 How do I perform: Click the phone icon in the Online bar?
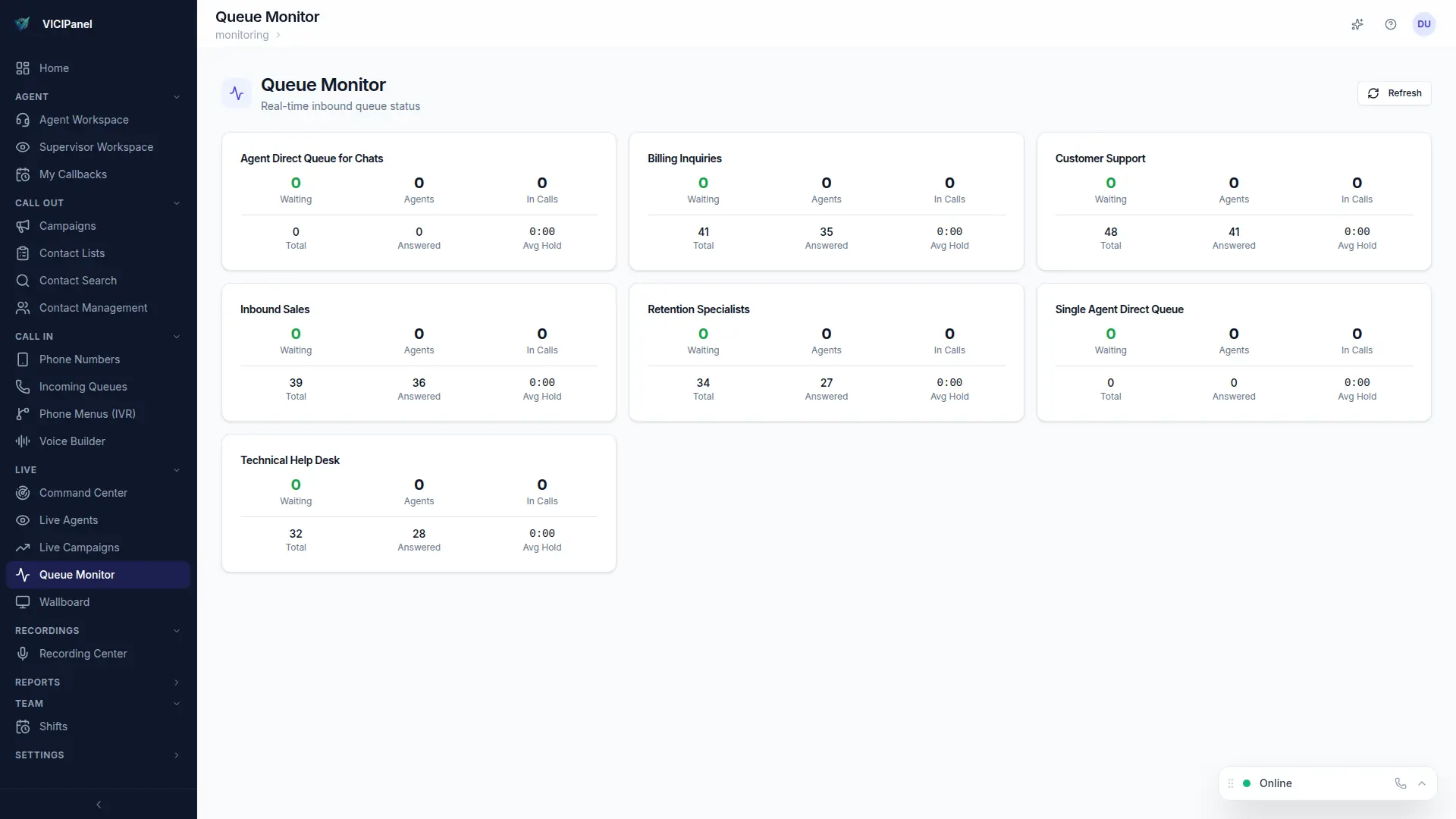pyautogui.click(x=1400, y=783)
